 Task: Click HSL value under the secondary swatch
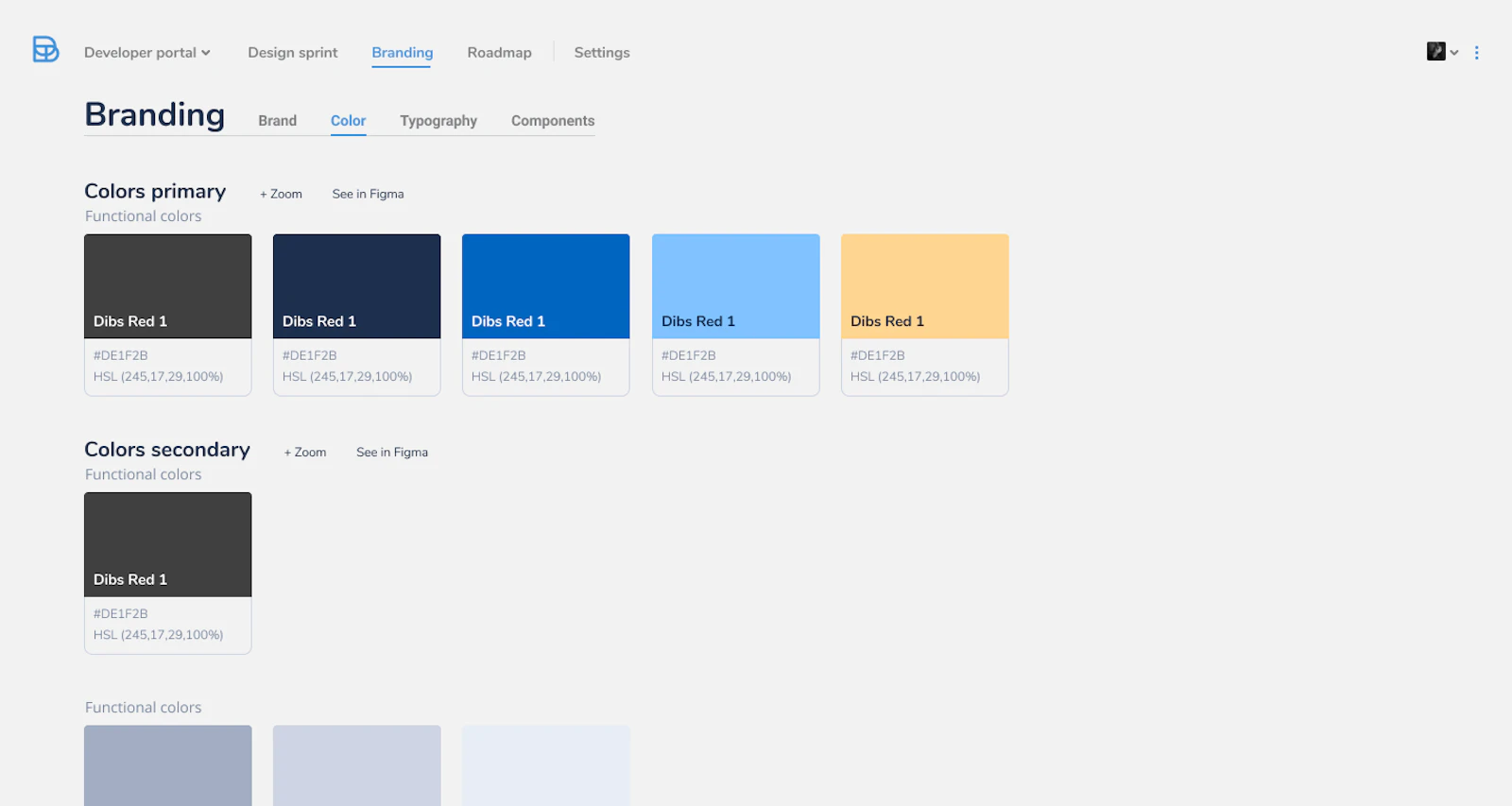point(159,635)
